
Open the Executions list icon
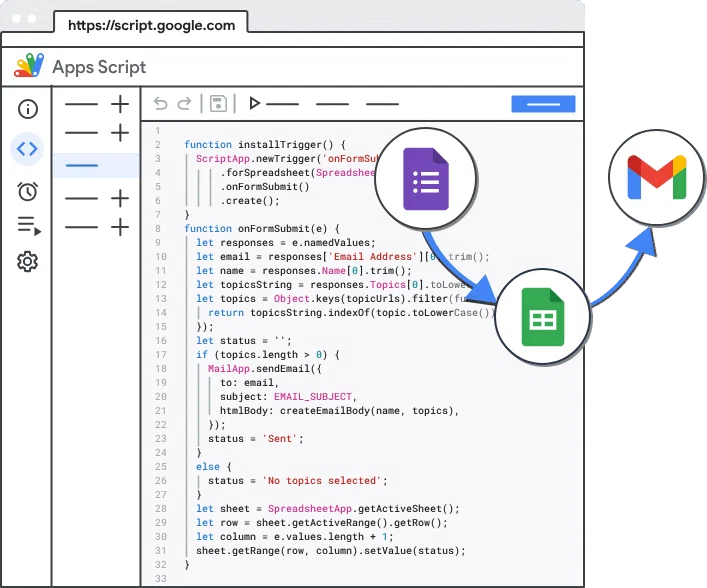click(x=29, y=226)
